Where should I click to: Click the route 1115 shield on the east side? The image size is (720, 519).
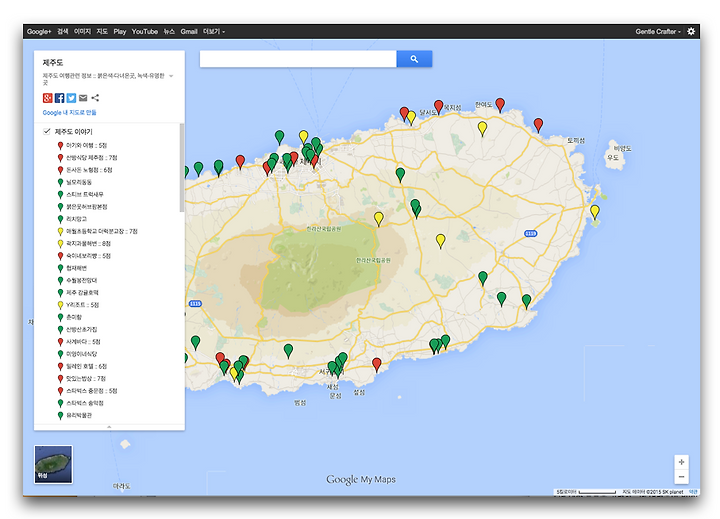(530, 233)
